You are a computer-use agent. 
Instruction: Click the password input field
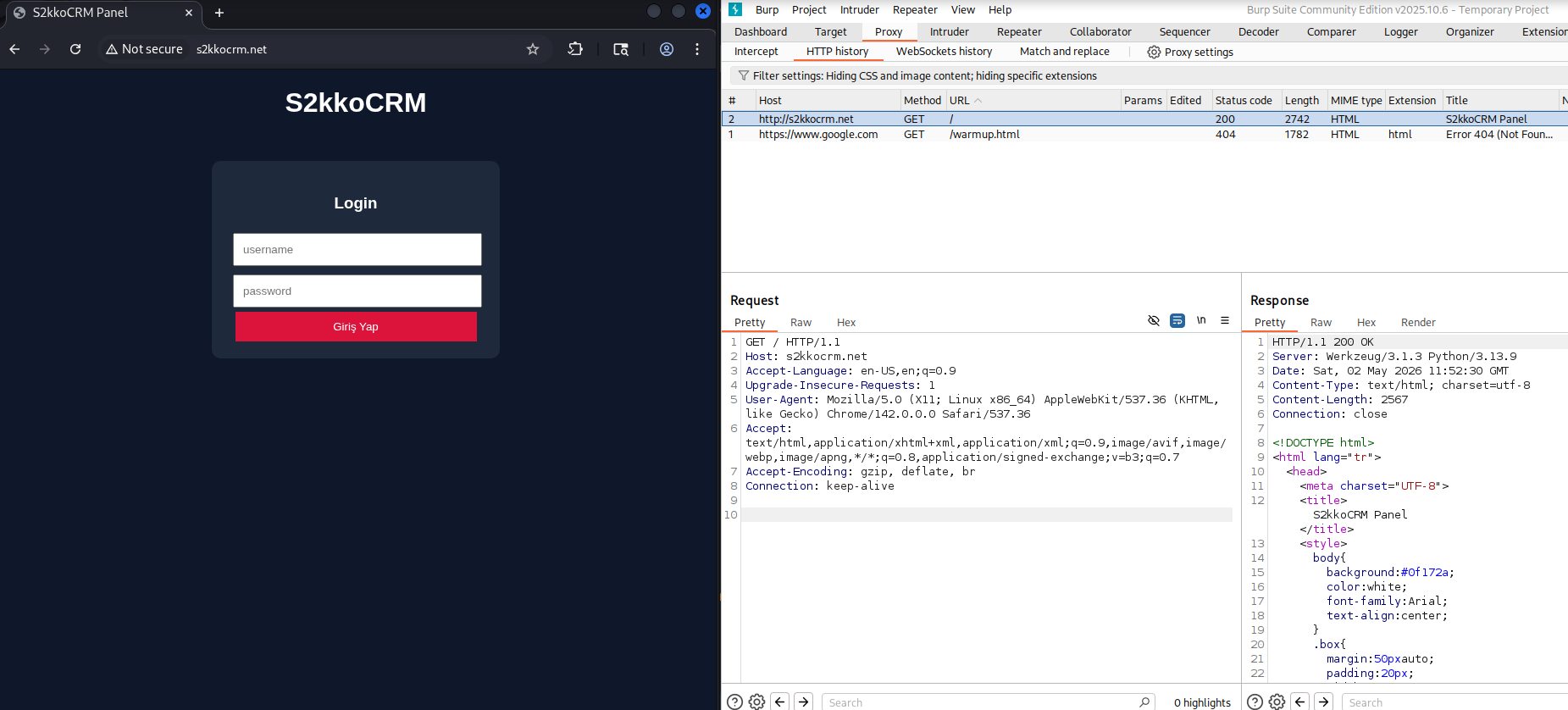(357, 291)
